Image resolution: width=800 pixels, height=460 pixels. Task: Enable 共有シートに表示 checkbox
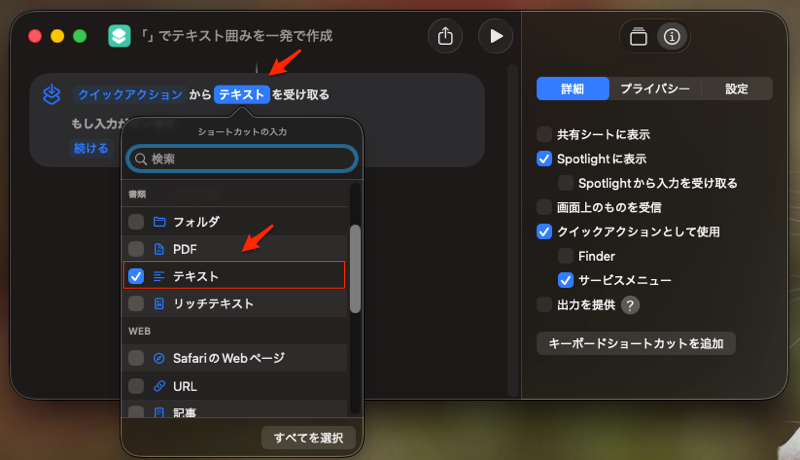click(x=544, y=135)
